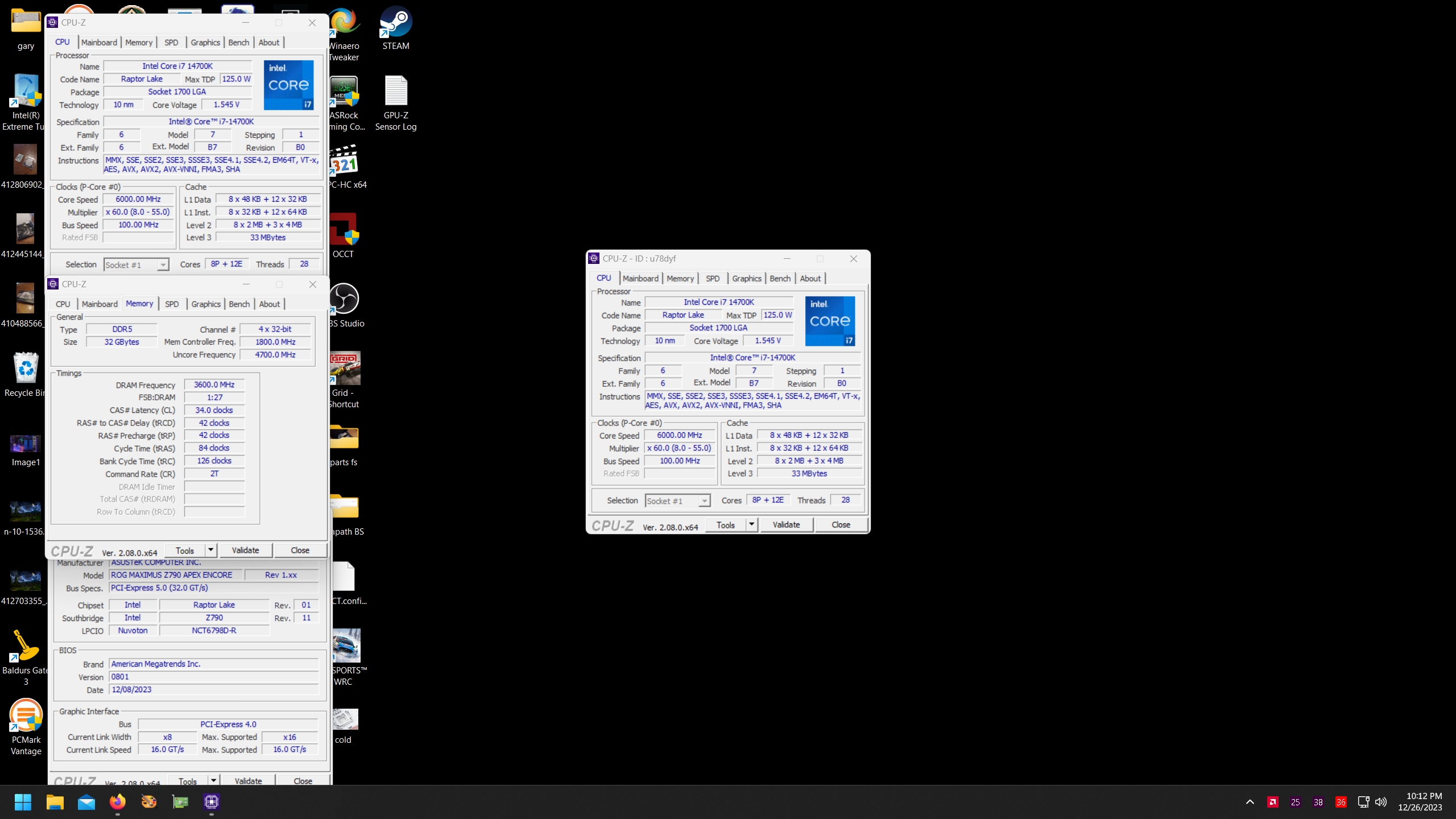
Task: Launch Grid shortcut on desktop
Action: tap(345, 381)
